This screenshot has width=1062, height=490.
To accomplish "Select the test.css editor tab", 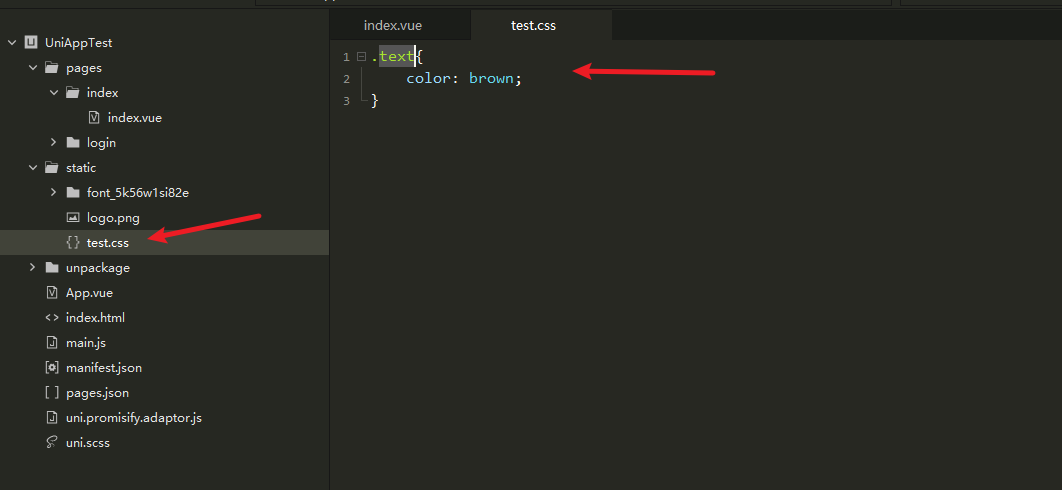I will pos(534,26).
